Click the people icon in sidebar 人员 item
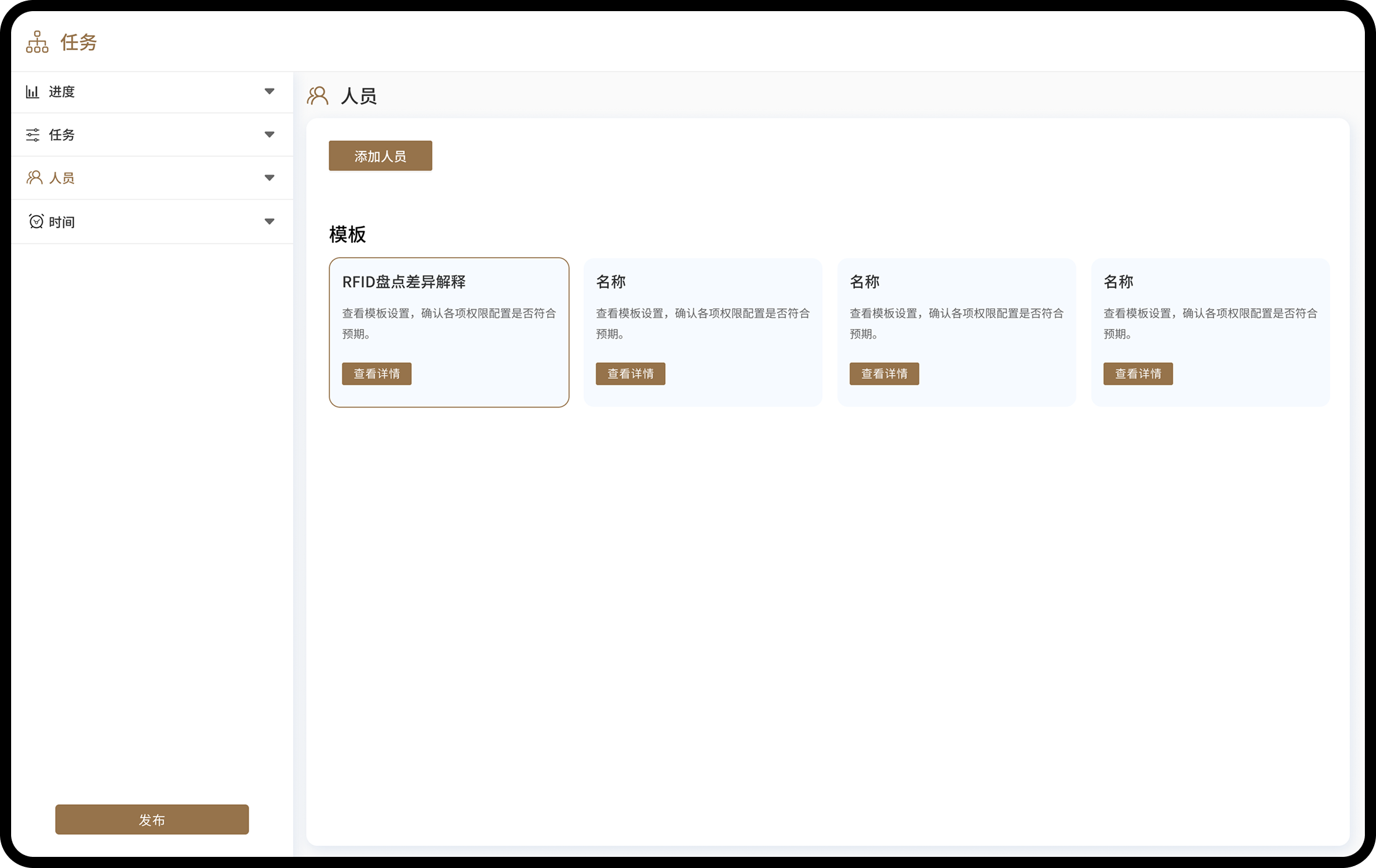Screen dimensions: 1376x868 [34, 178]
